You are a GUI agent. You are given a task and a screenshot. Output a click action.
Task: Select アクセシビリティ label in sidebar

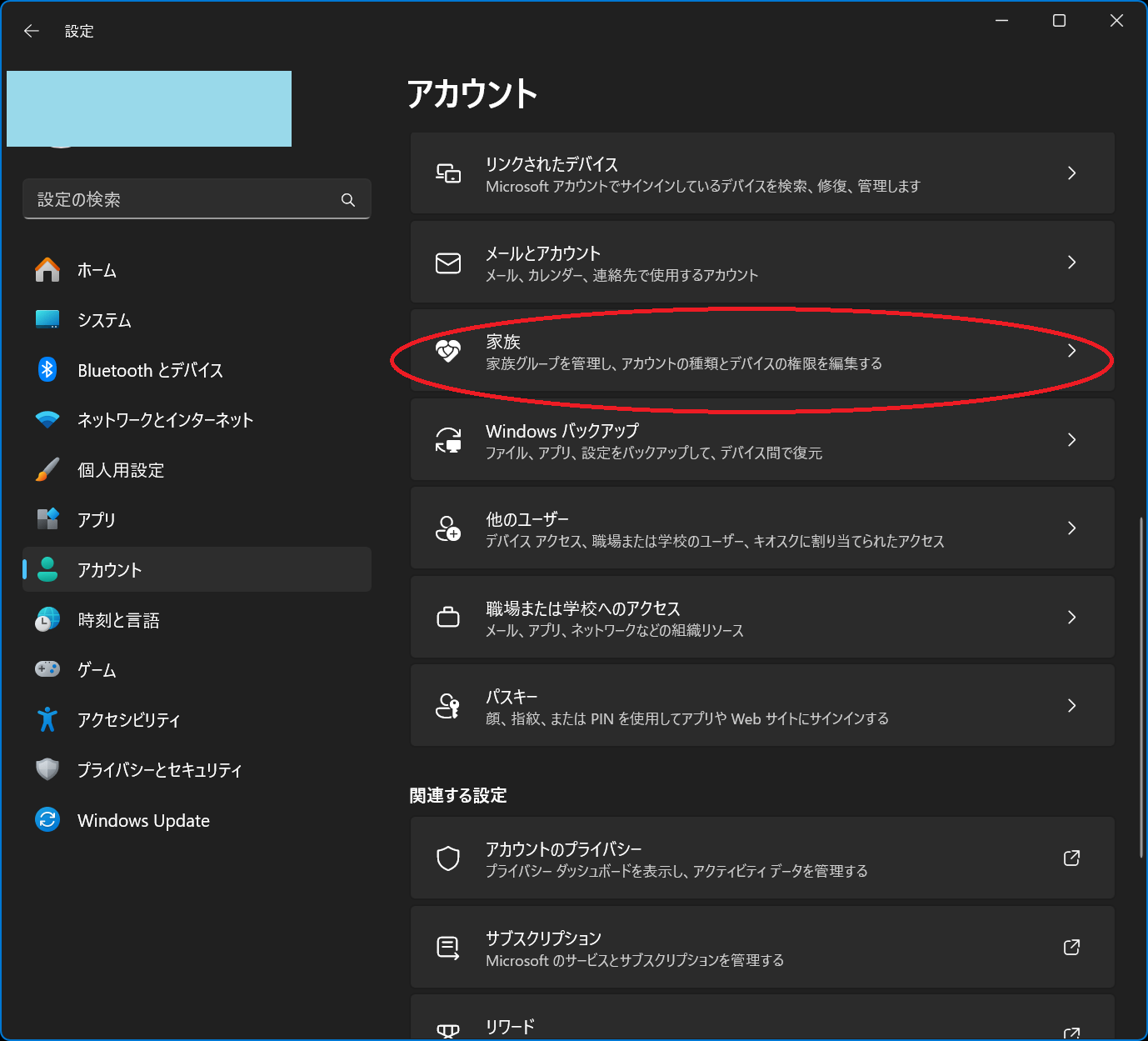click(128, 720)
